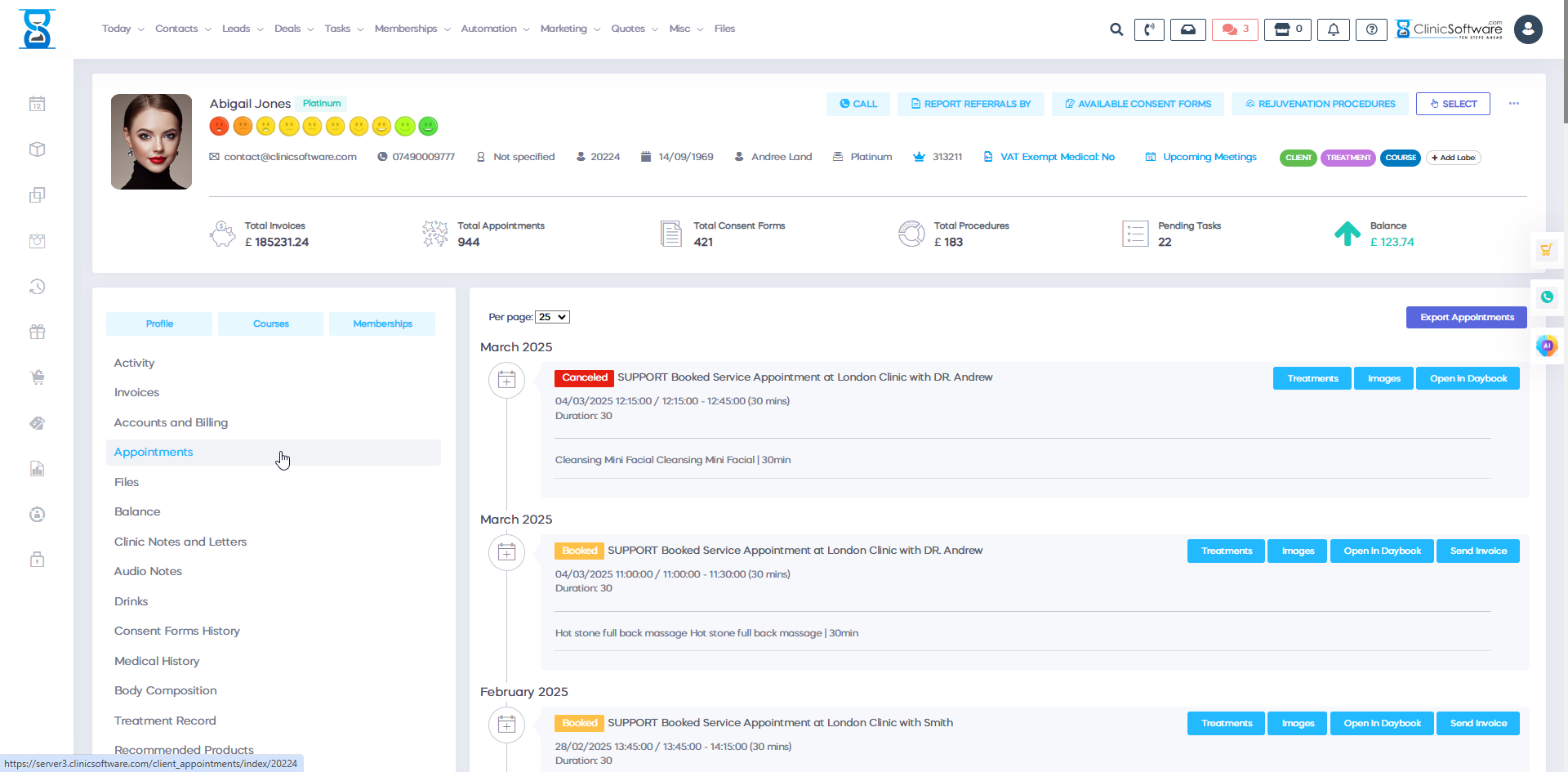Image resolution: width=1568 pixels, height=772 pixels.
Task: Open the help question mark icon
Action: tap(1371, 29)
